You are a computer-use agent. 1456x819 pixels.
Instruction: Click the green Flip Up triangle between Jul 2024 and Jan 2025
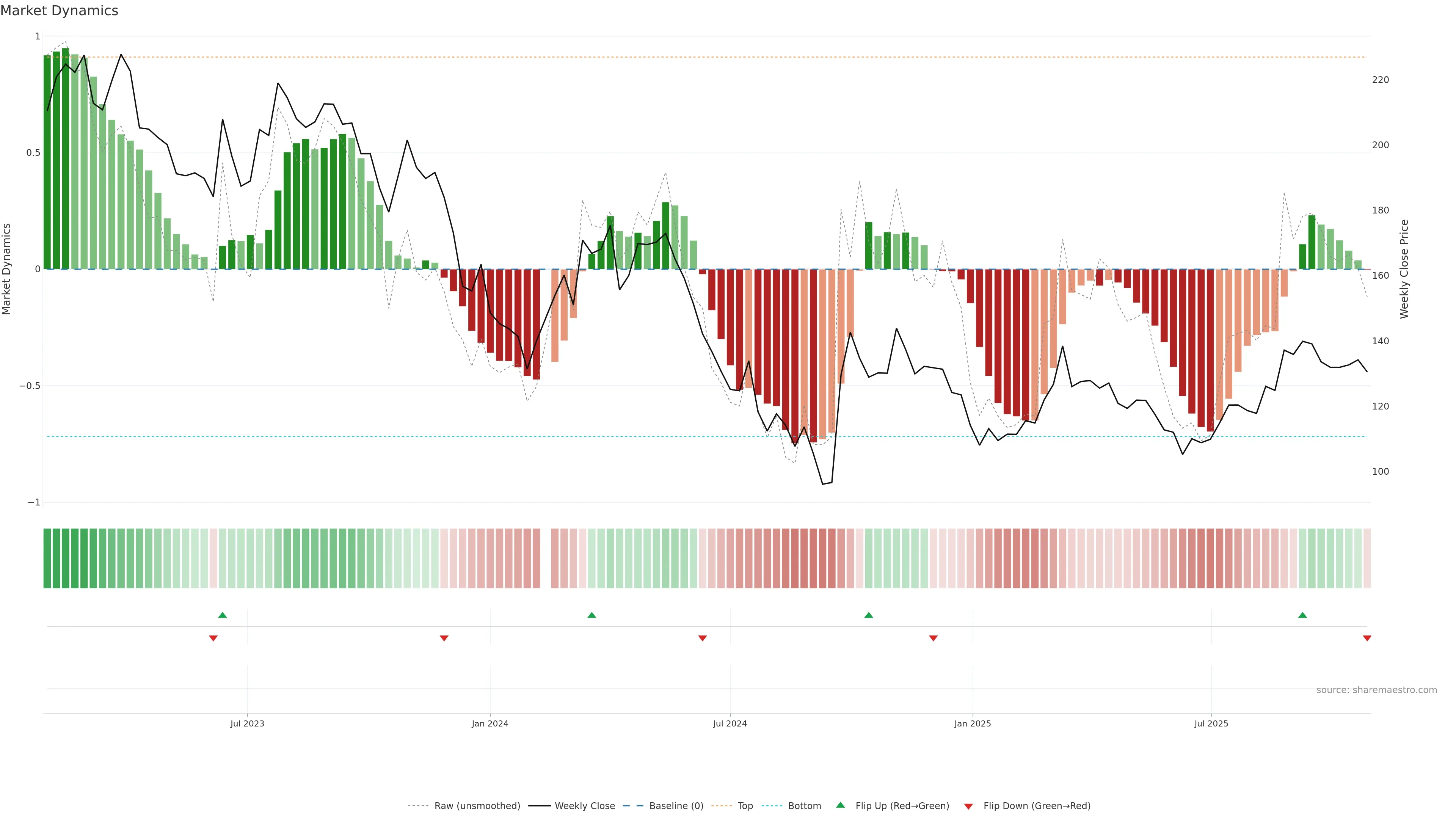[x=868, y=615]
